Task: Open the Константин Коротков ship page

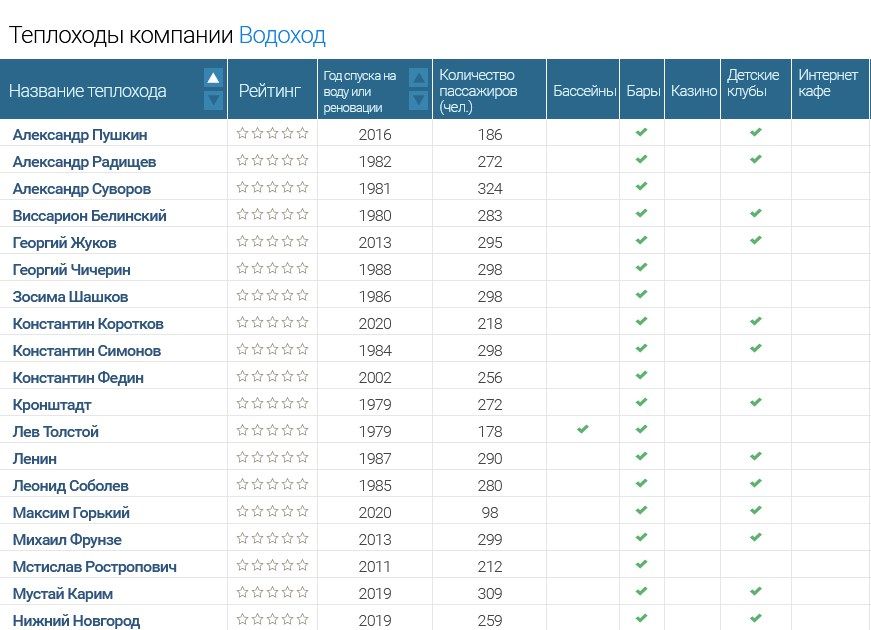Action: 88,324
